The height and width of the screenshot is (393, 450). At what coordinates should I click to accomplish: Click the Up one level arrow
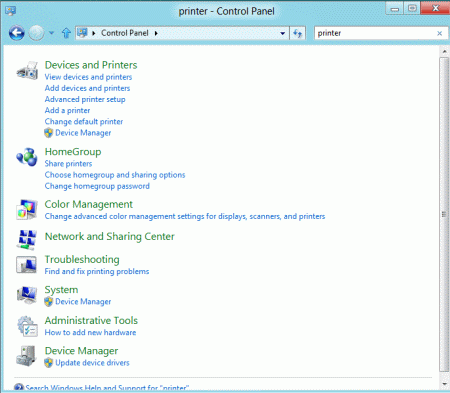click(66, 33)
